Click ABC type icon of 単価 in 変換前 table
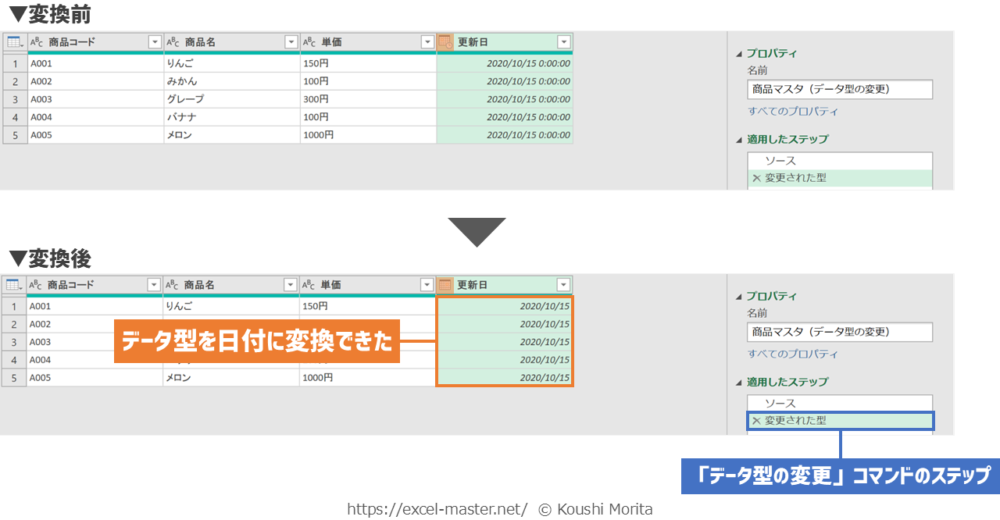Image resolution: width=1000 pixels, height=520 pixels. [309, 42]
